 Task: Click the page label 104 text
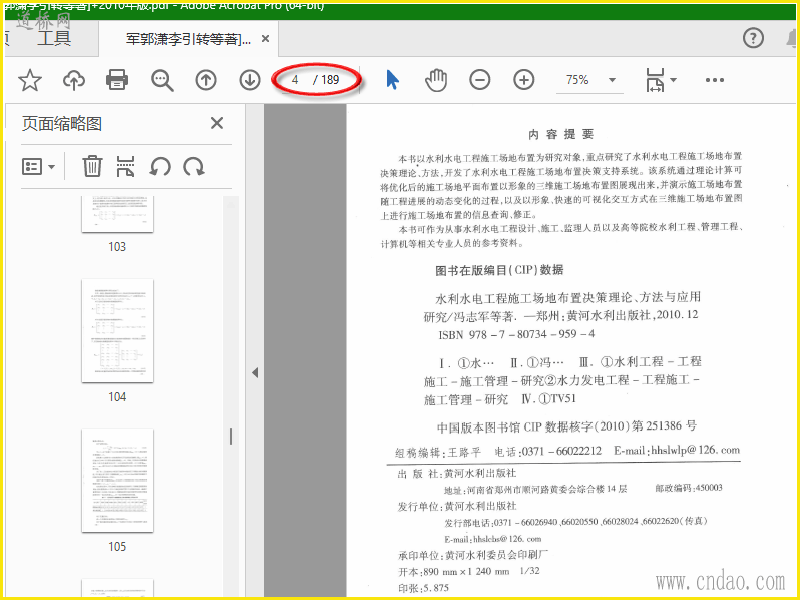point(117,396)
